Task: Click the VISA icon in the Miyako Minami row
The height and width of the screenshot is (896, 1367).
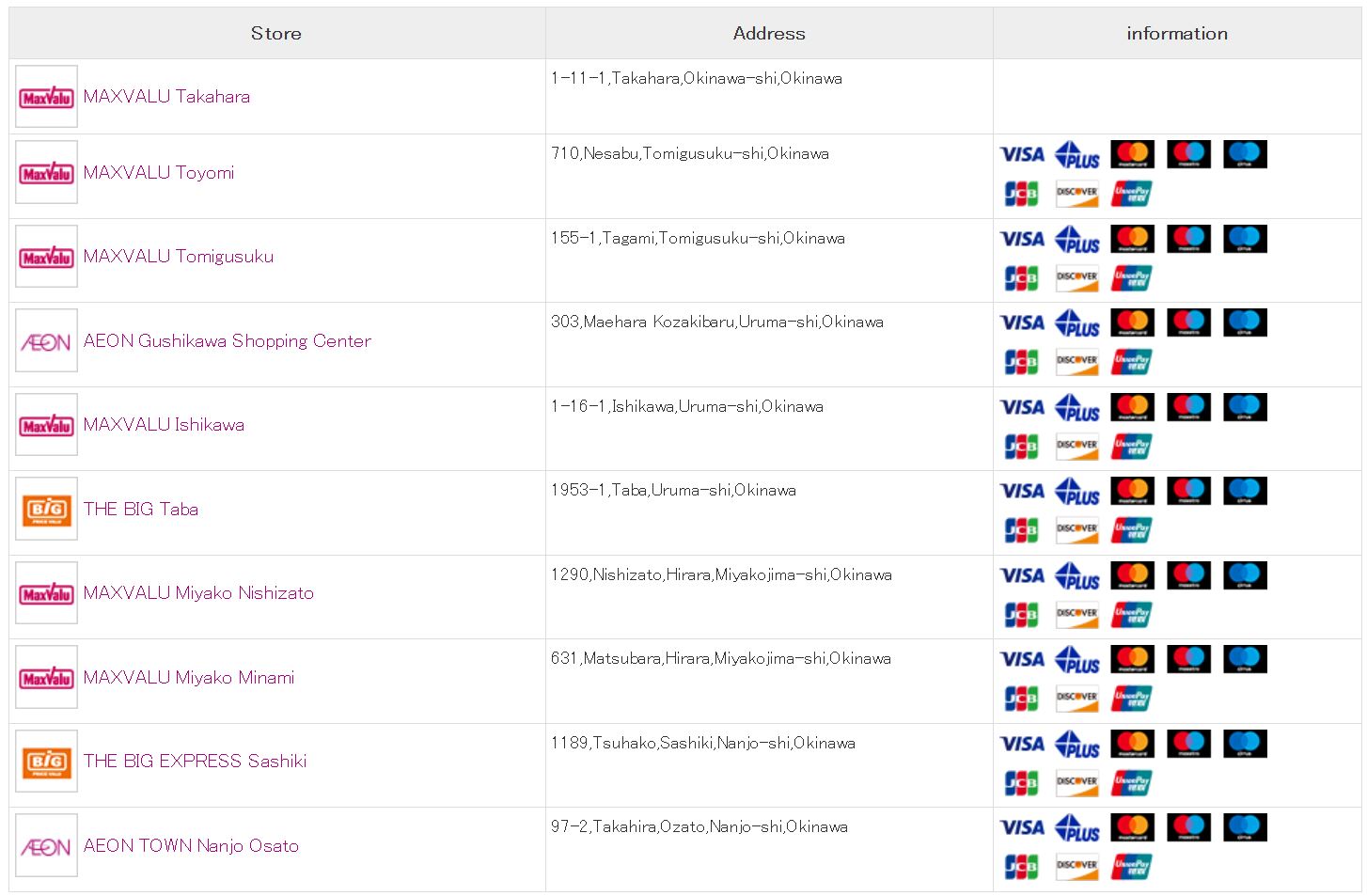Action: click(x=1022, y=659)
